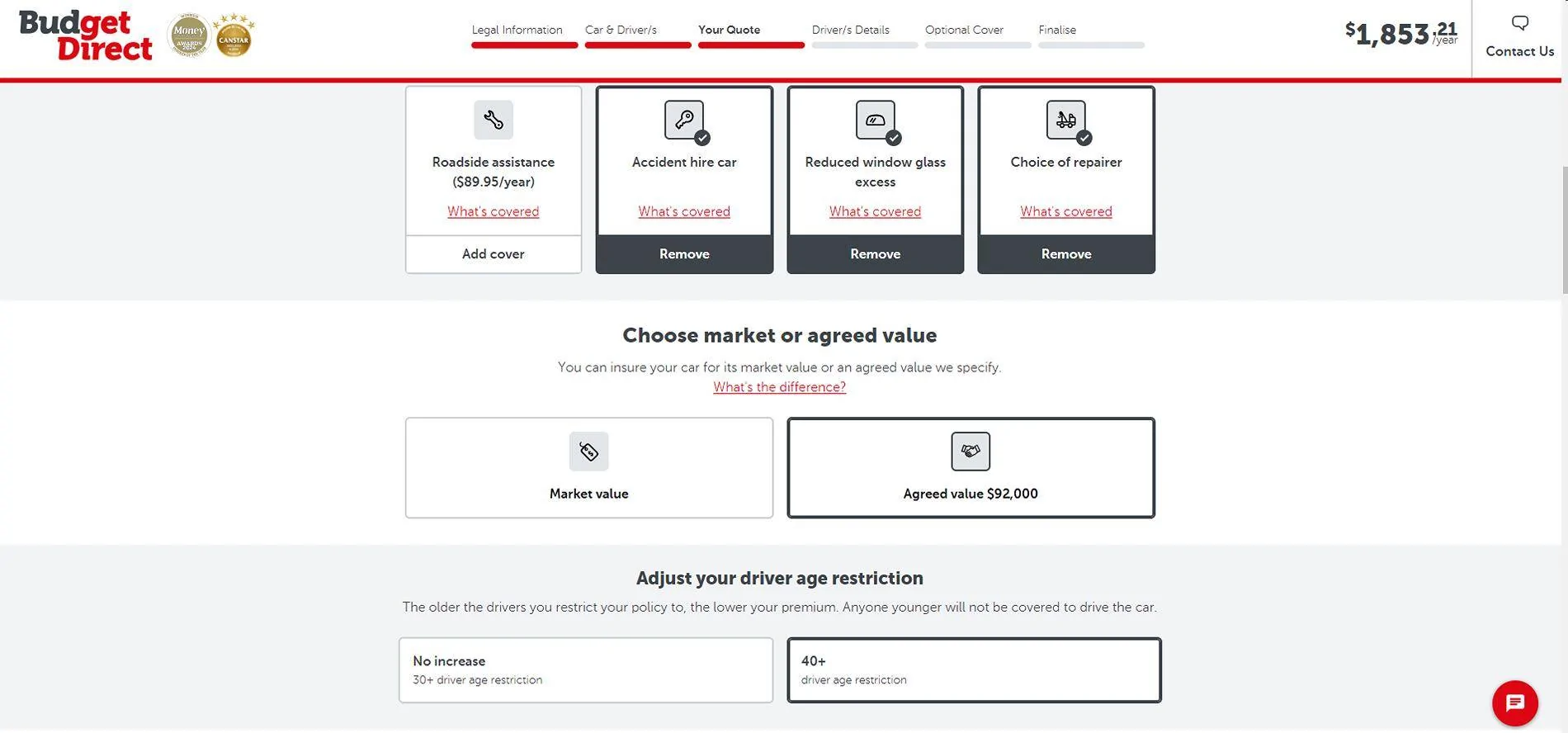Screen dimensions: 1568x733
Task: Open What's covered for Roadside assistance
Action: [x=494, y=211]
